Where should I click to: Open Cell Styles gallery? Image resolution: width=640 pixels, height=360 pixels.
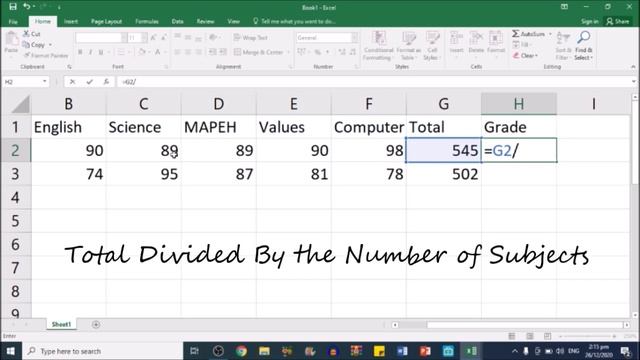click(432, 46)
